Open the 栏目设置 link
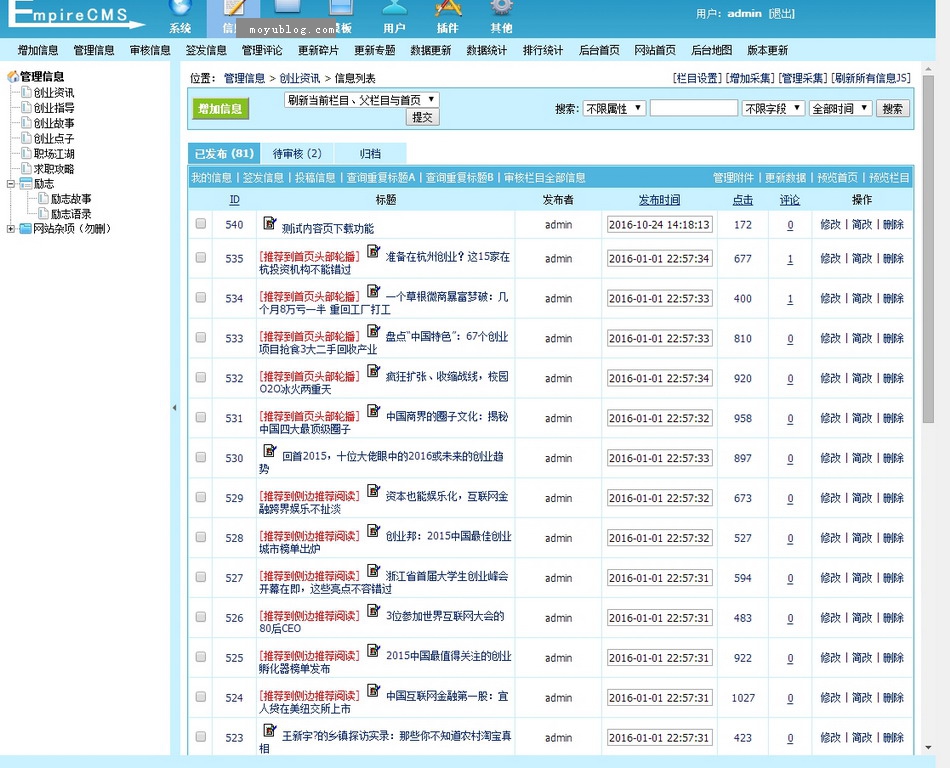Viewport: 950px width, 768px height. (697, 78)
